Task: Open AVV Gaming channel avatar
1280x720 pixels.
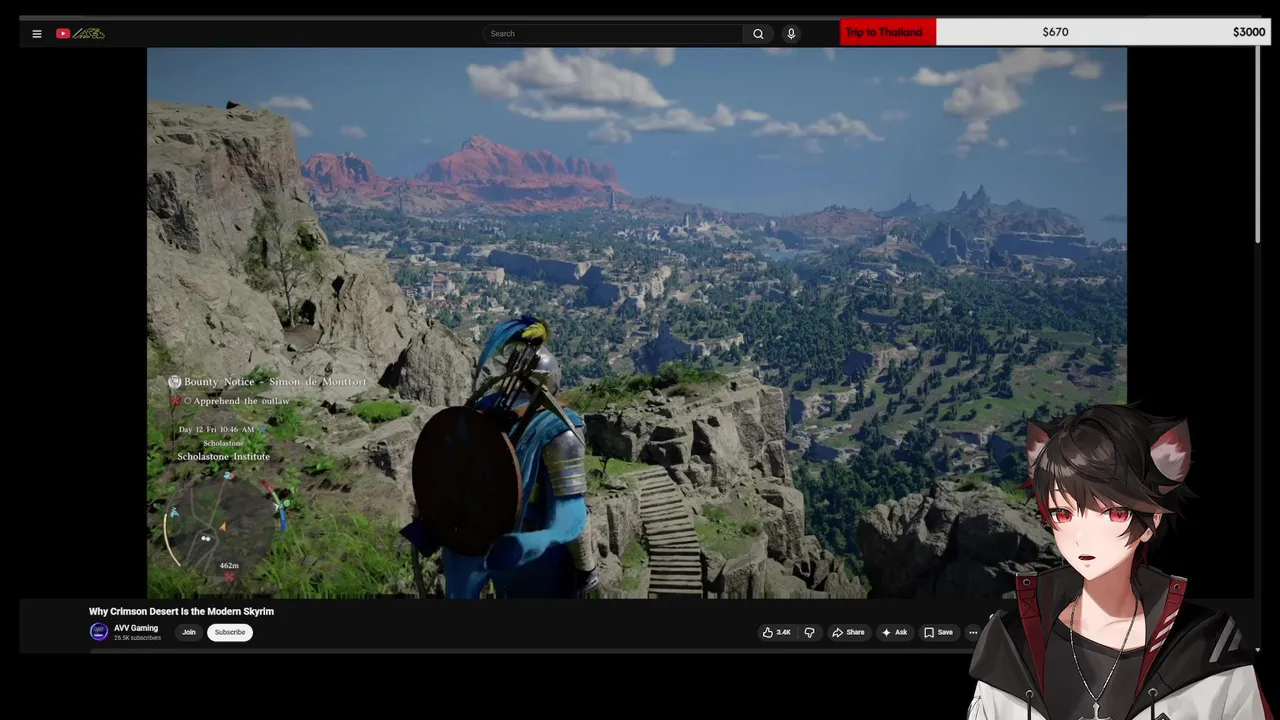Action: (99, 632)
